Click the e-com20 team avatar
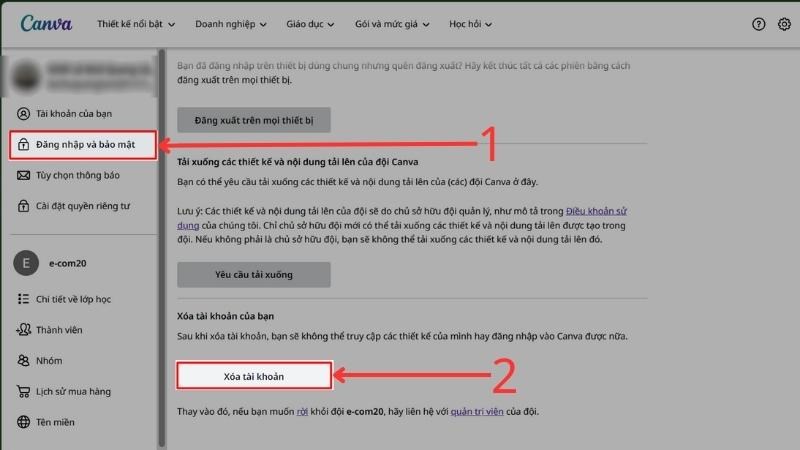 click(26, 263)
